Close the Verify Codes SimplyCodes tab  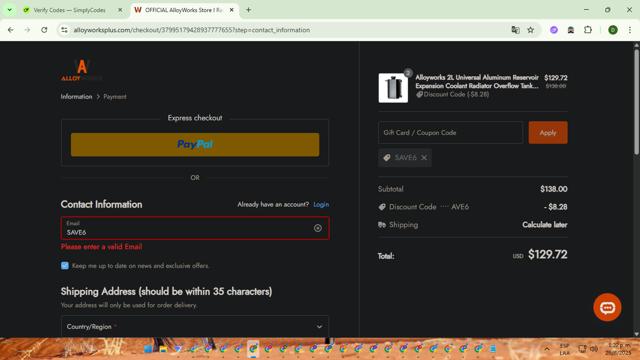coord(120,10)
